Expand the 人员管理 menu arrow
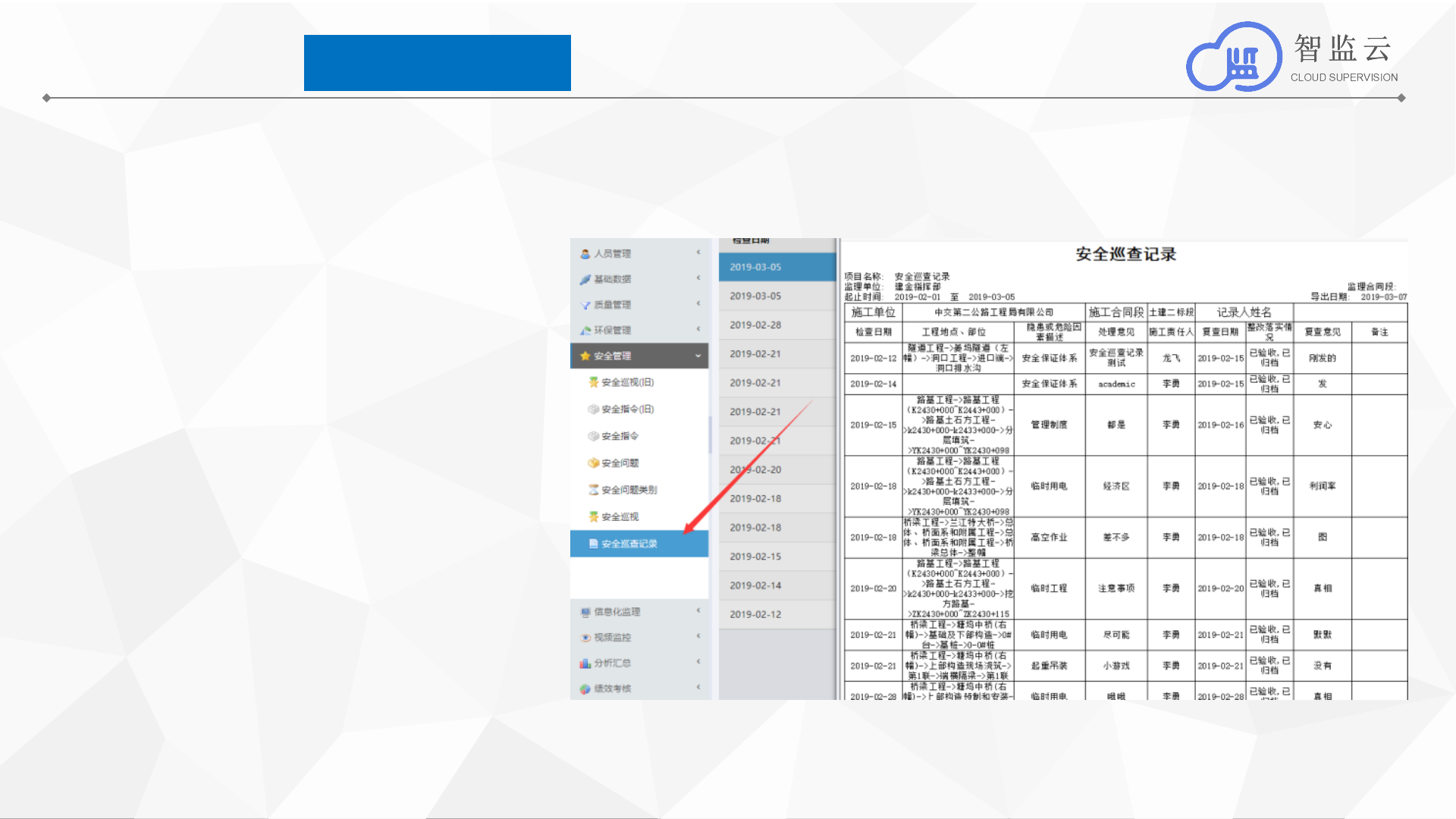The height and width of the screenshot is (819, 1456). pos(698,253)
